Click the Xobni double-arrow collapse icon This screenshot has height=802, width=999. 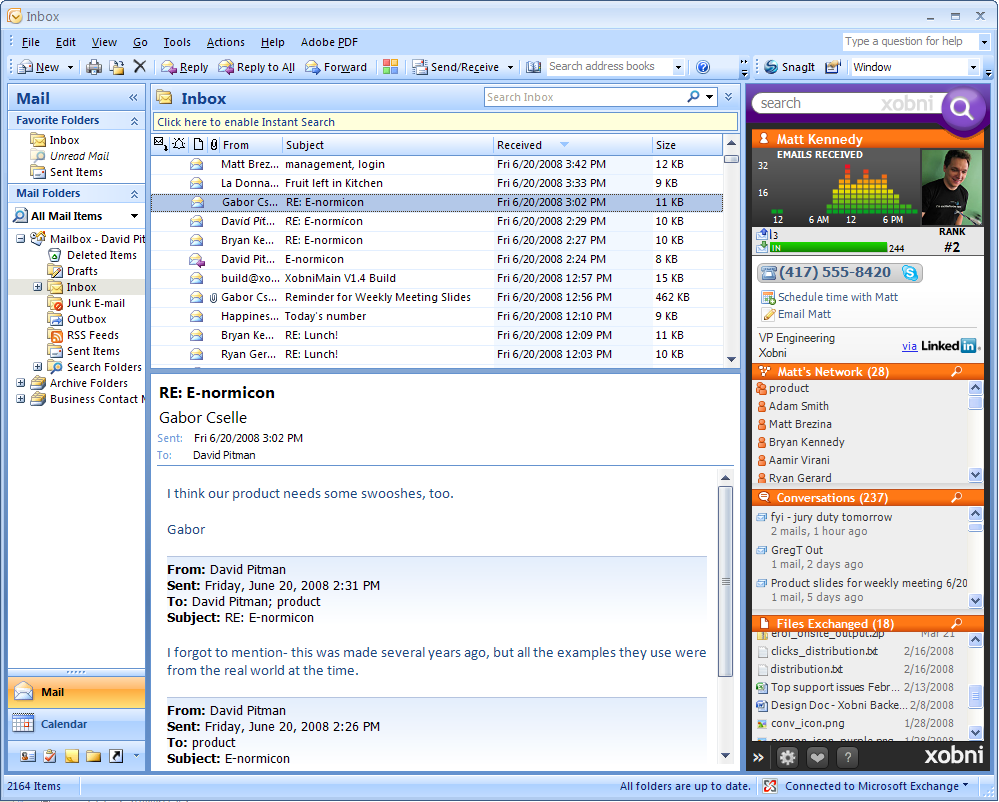(x=758, y=757)
